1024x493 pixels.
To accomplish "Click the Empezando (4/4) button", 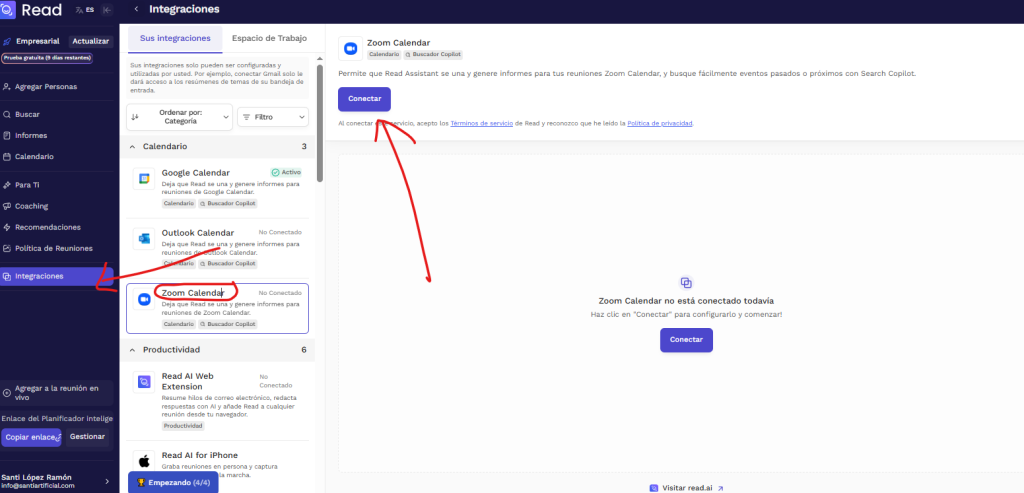I will (x=173, y=483).
